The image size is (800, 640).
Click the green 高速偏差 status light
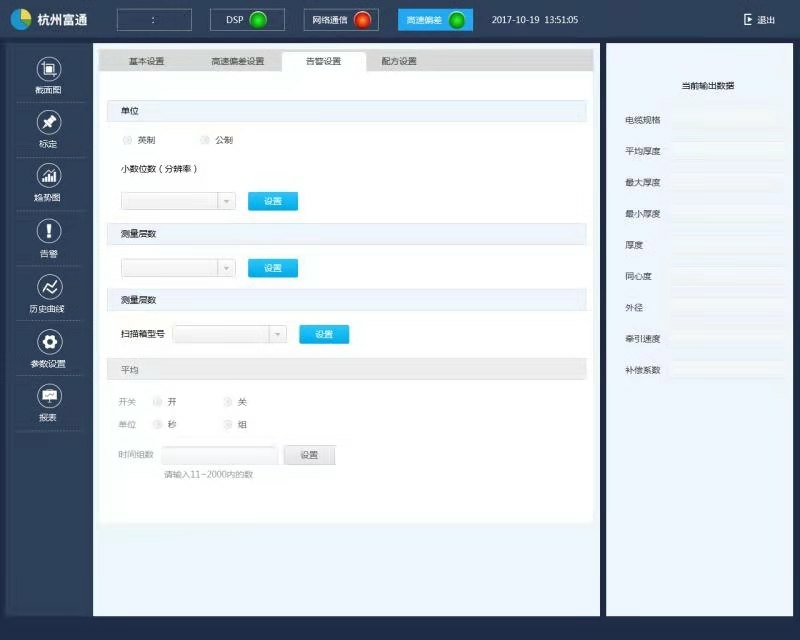click(457, 20)
